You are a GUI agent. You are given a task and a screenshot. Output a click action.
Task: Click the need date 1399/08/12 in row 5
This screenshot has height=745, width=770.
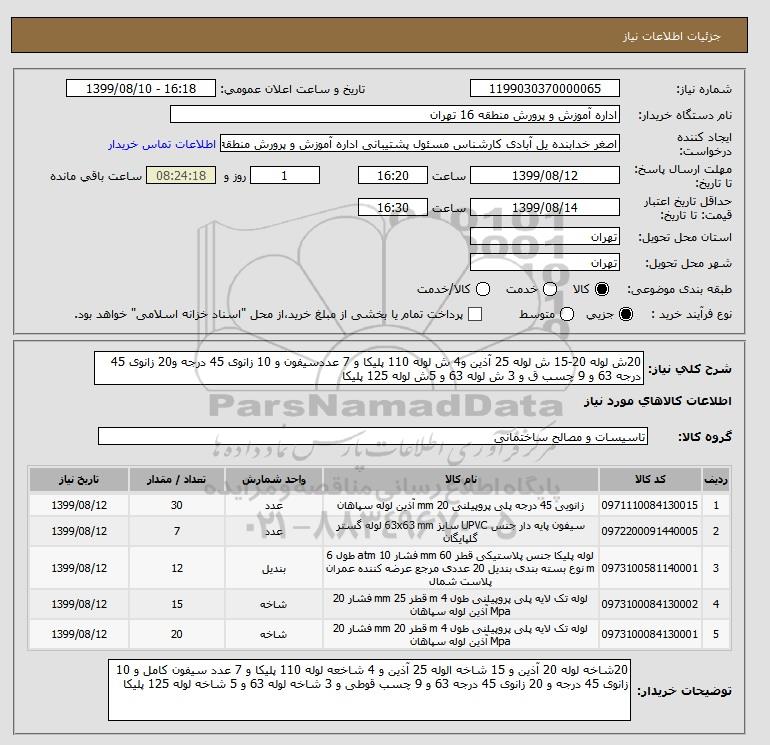(79, 634)
